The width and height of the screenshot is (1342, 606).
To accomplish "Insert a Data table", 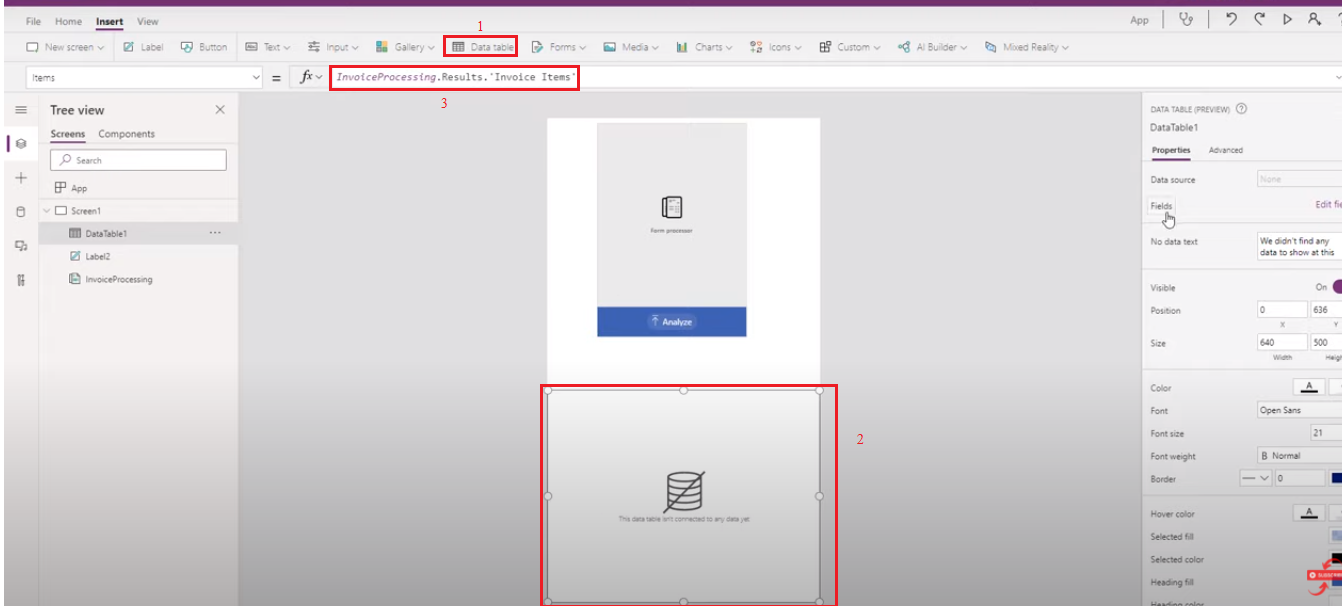I will [482, 47].
